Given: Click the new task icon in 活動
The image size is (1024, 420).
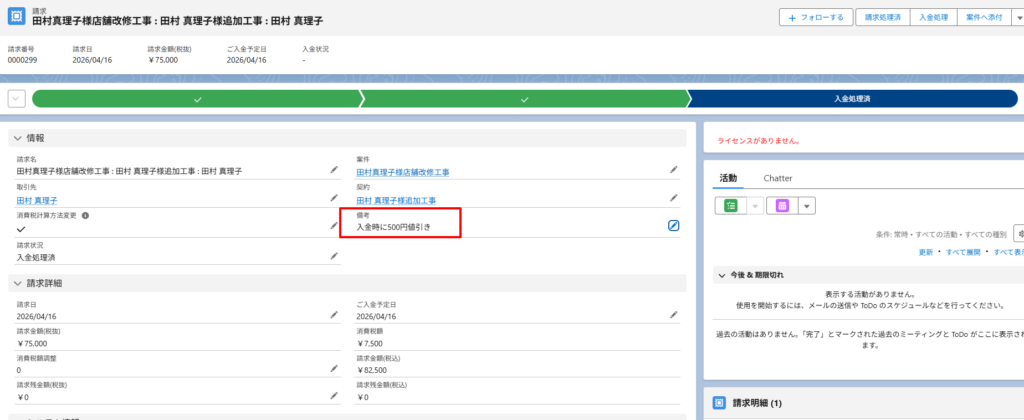Looking at the screenshot, I should pos(730,205).
